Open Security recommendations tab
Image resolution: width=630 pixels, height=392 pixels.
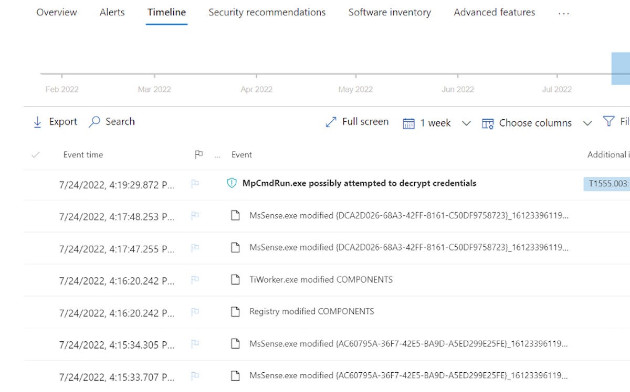tap(267, 12)
